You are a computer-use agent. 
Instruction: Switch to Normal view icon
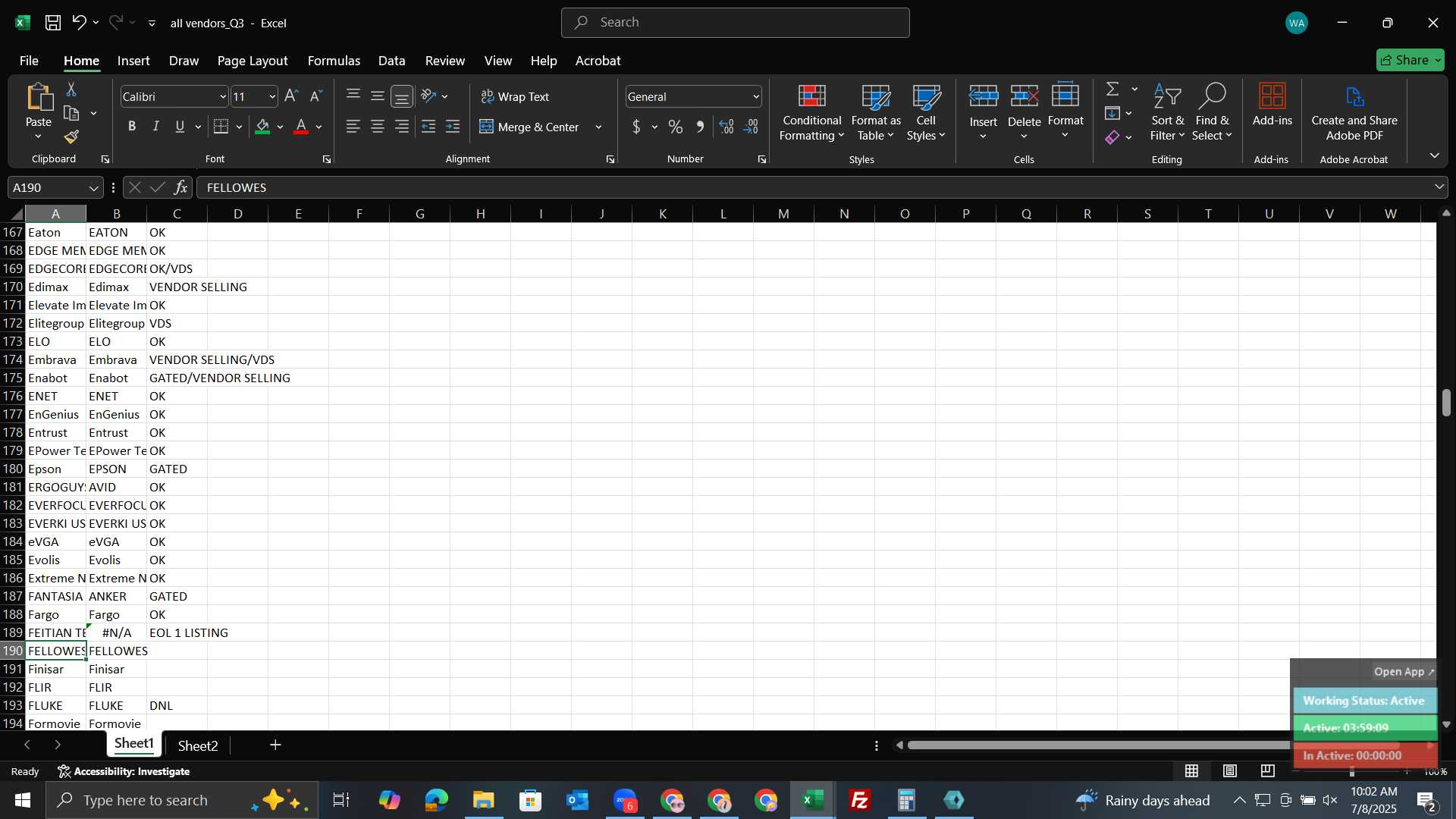1192,771
